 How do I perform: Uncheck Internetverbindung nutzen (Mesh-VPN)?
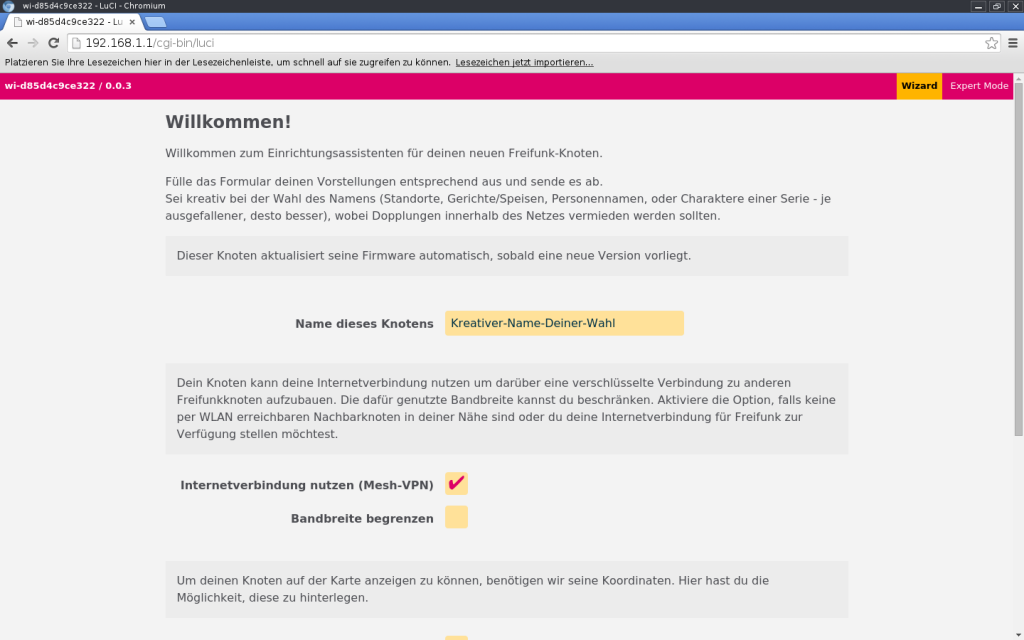coord(456,484)
